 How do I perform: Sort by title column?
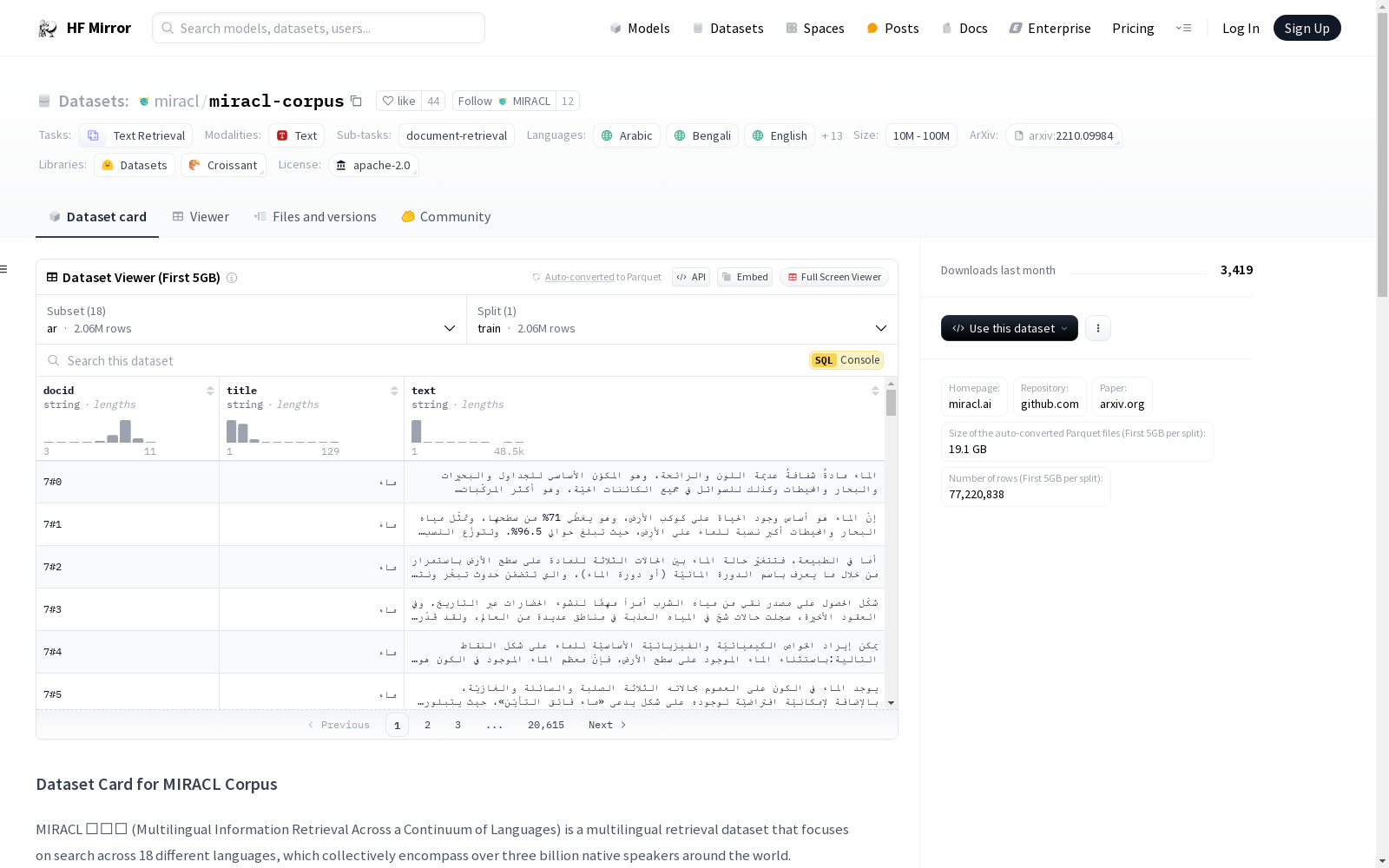coord(394,391)
